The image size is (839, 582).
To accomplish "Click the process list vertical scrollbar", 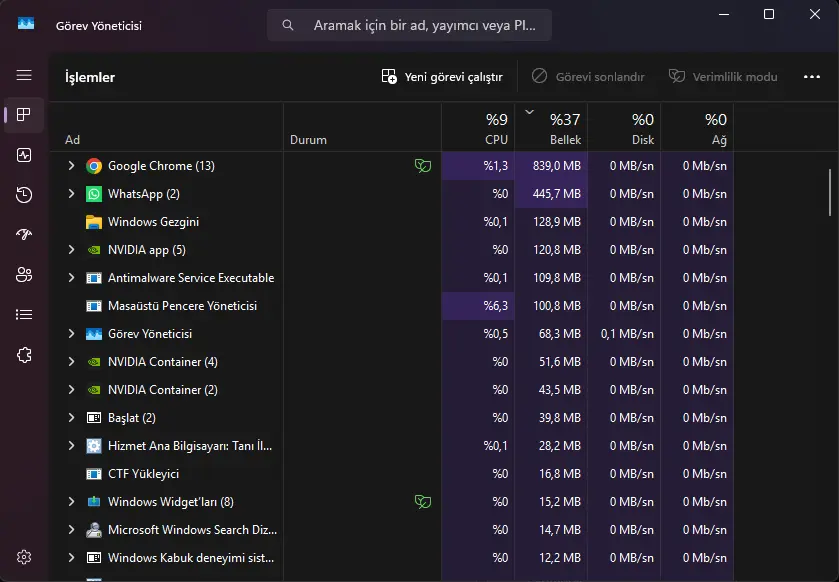I will (x=830, y=193).
